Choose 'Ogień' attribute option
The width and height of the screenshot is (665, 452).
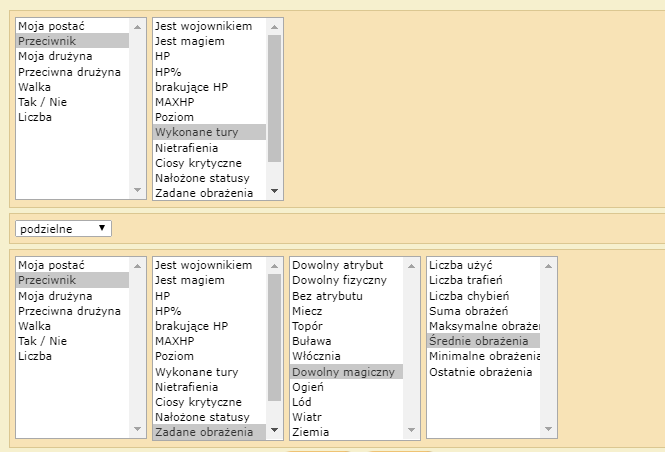coord(346,387)
